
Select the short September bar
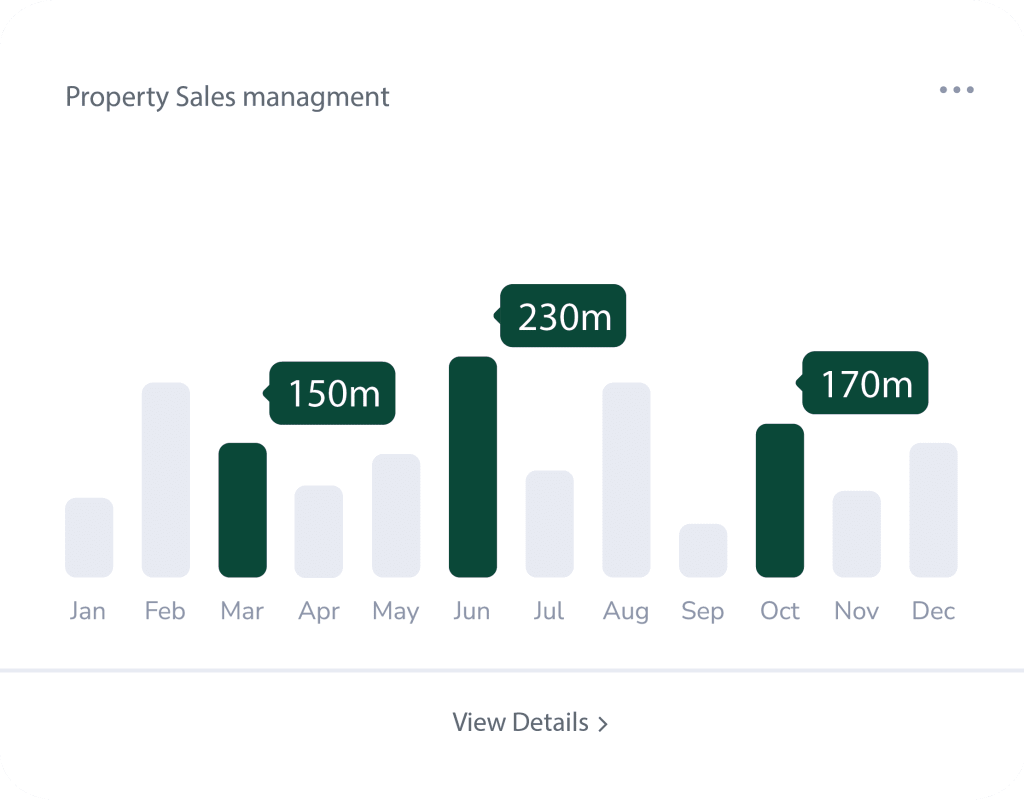tap(703, 551)
